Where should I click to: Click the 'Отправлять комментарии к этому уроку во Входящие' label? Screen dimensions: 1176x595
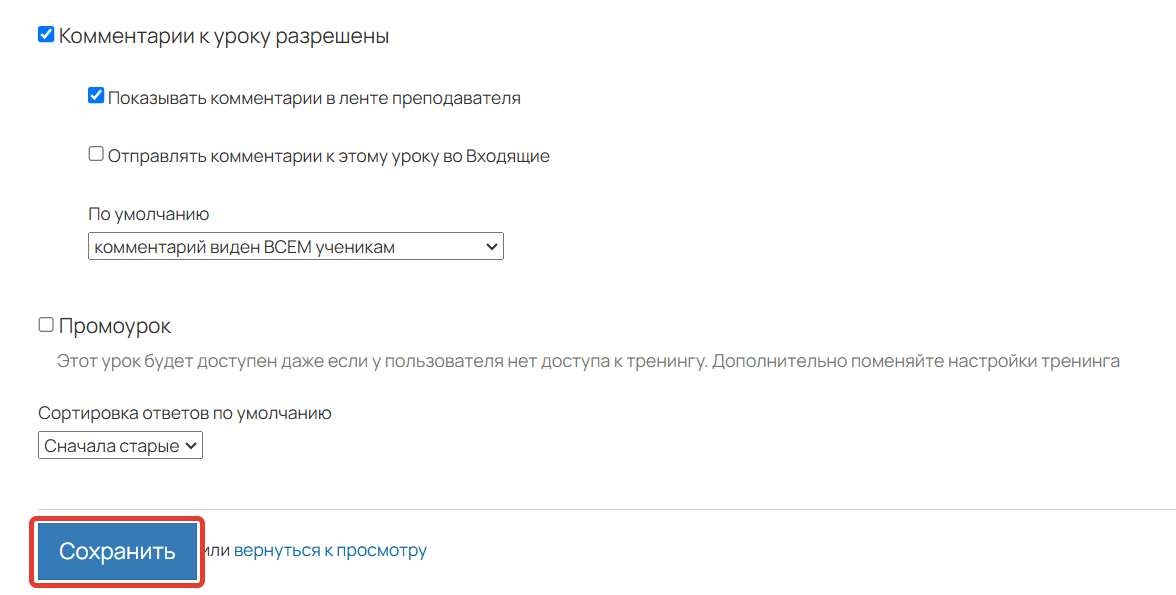[x=328, y=156]
